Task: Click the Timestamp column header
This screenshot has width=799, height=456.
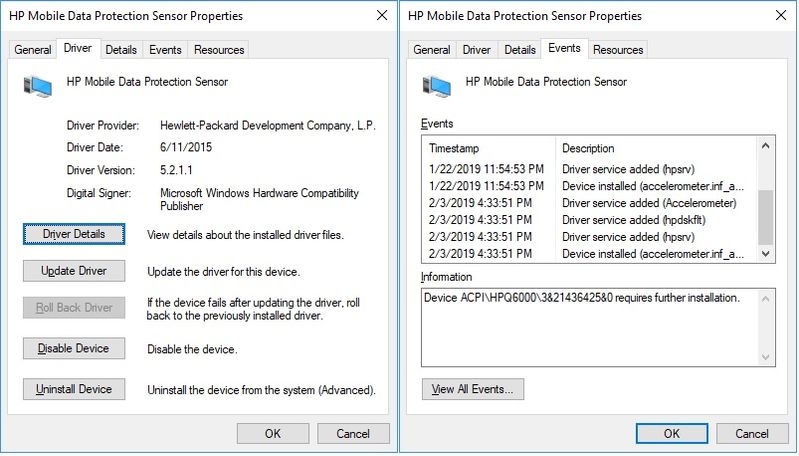Action: coord(489,148)
